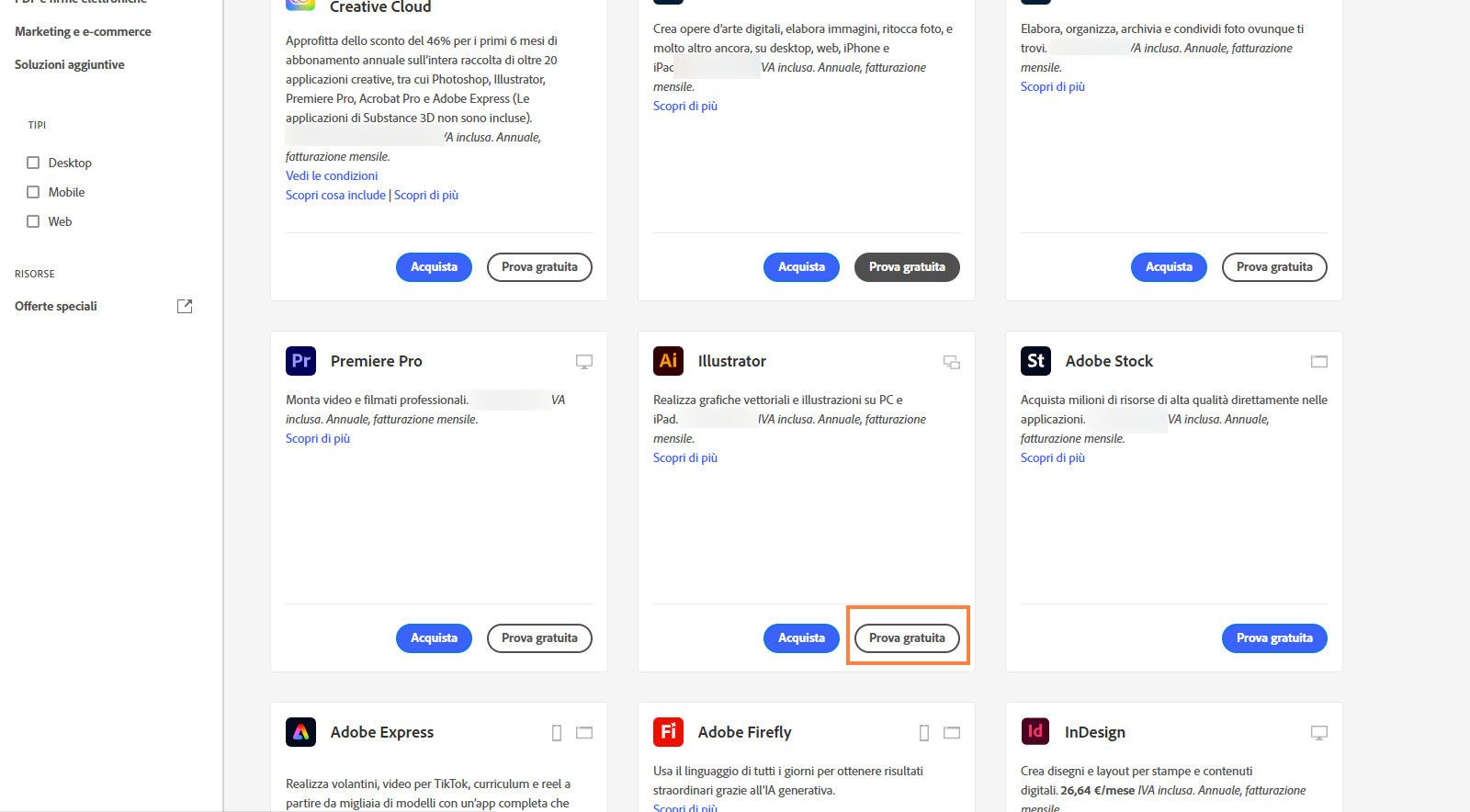Click Acquista on the Elabora, organizza card
This screenshot has height=812, width=1470.
pos(1169,267)
